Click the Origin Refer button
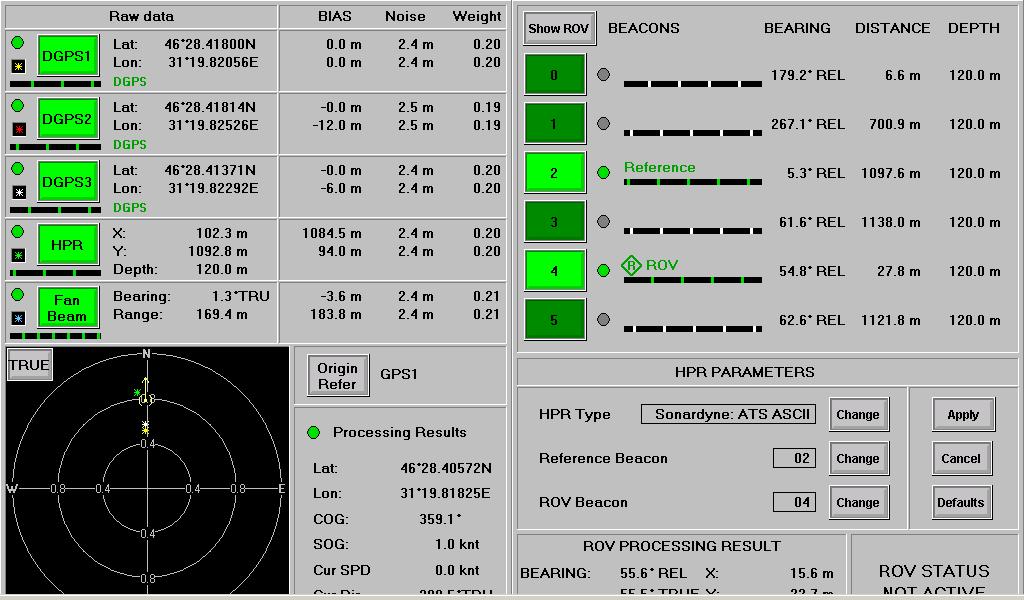This screenshot has height=600, width=1024. pyautogui.click(x=337, y=376)
